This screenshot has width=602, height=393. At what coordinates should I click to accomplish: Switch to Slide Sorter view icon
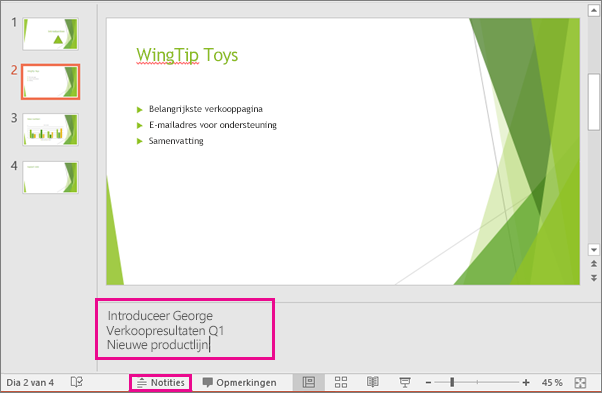click(341, 382)
